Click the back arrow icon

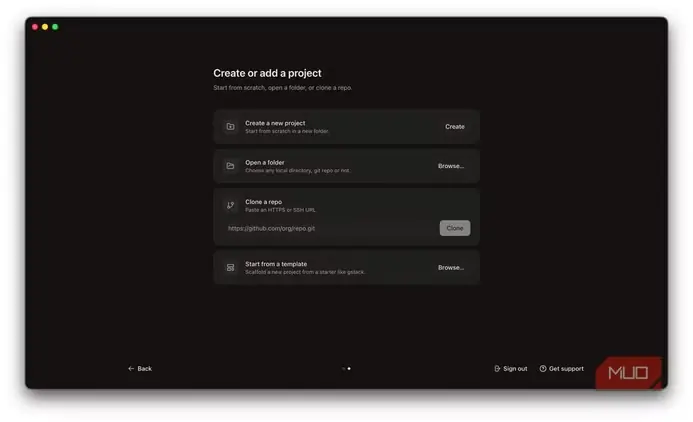click(131, 369)
